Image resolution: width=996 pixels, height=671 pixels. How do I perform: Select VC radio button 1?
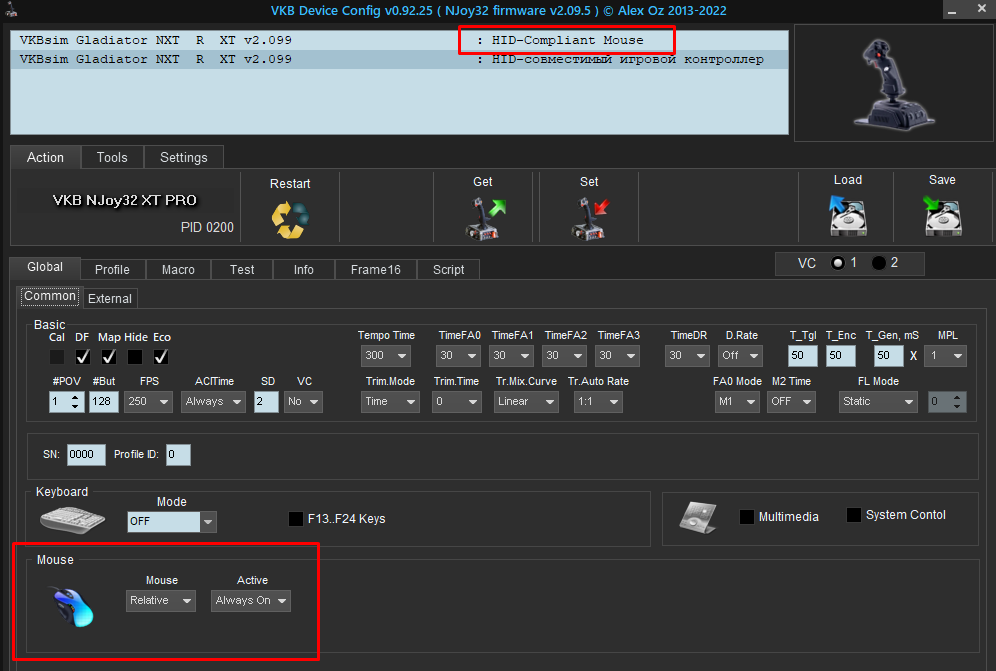[838, 263]
